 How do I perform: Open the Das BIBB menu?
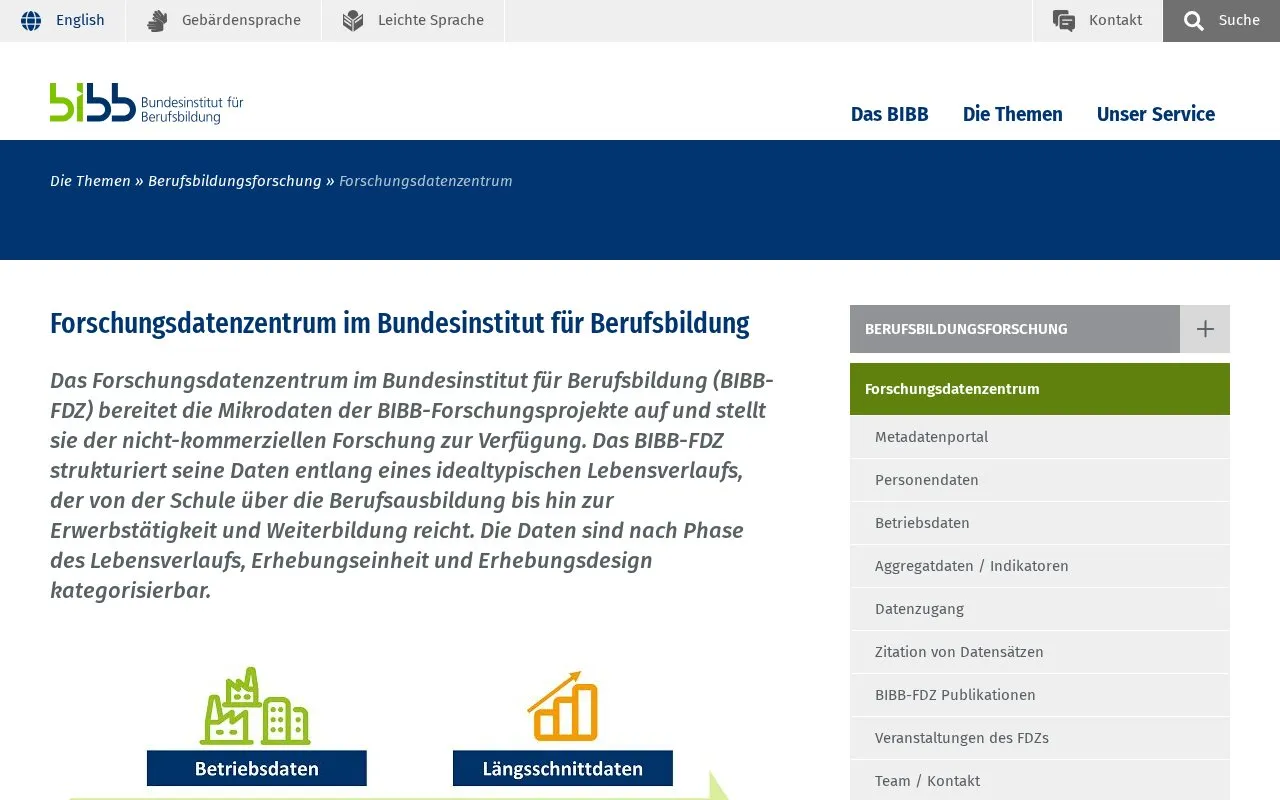(x=890, y=114)
